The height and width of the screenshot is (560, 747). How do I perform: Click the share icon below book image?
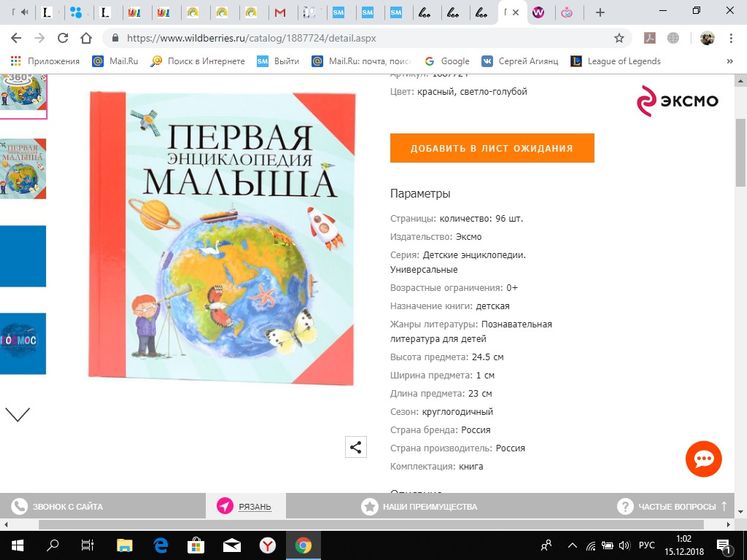(x=355, y=447)
